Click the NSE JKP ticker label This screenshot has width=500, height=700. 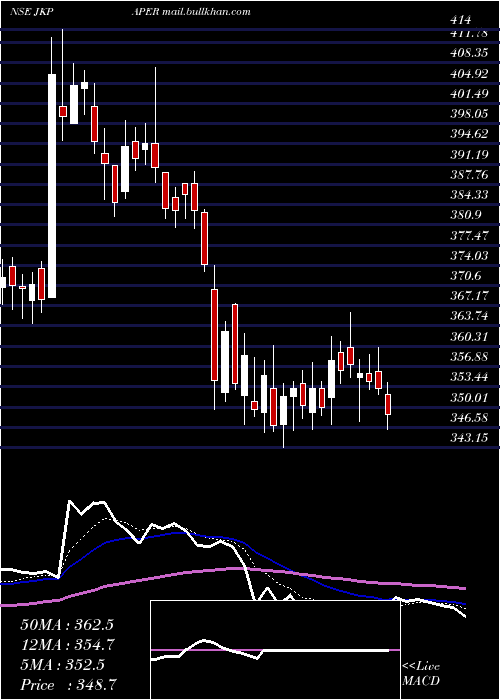[32, 12]
